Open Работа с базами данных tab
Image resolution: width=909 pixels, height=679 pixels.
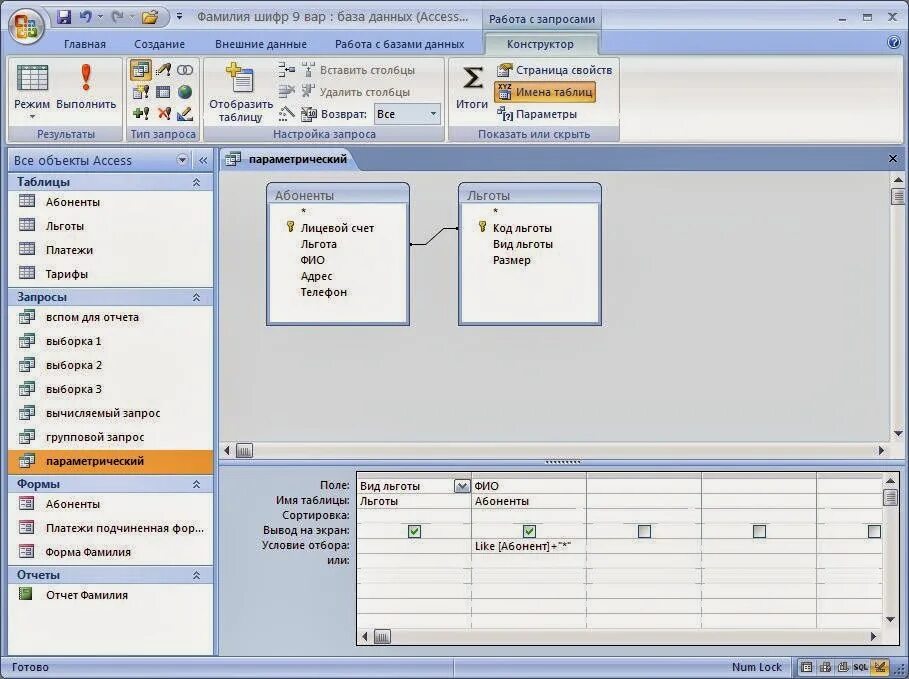[399, 44]
